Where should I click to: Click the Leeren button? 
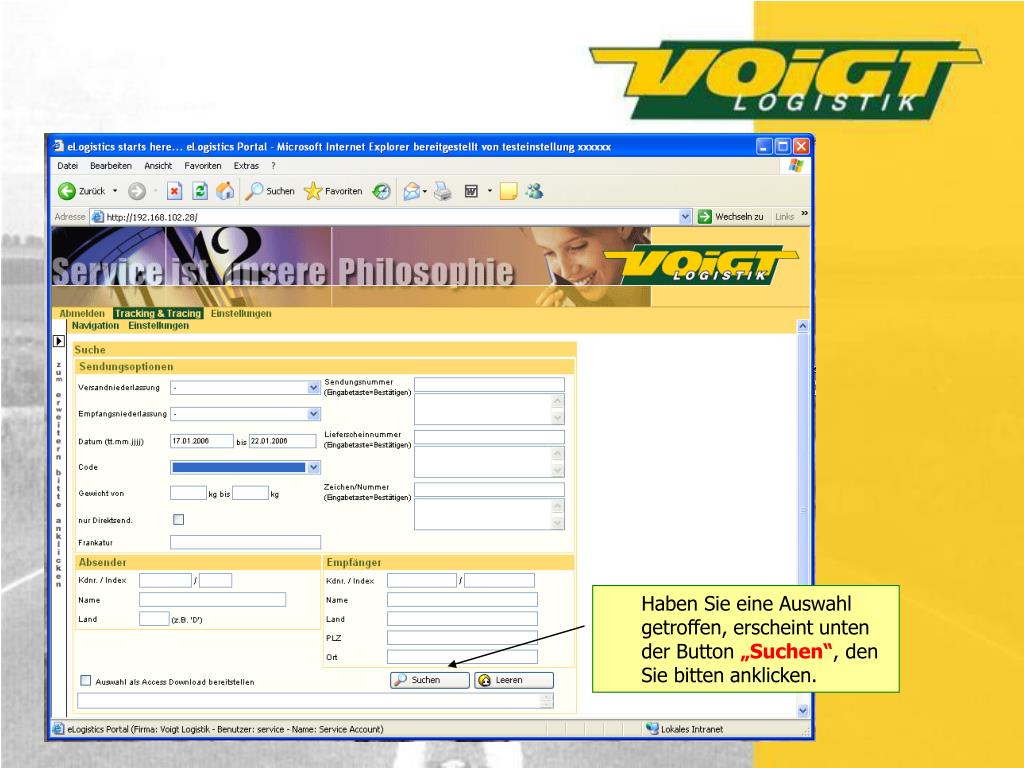(514, 680)
